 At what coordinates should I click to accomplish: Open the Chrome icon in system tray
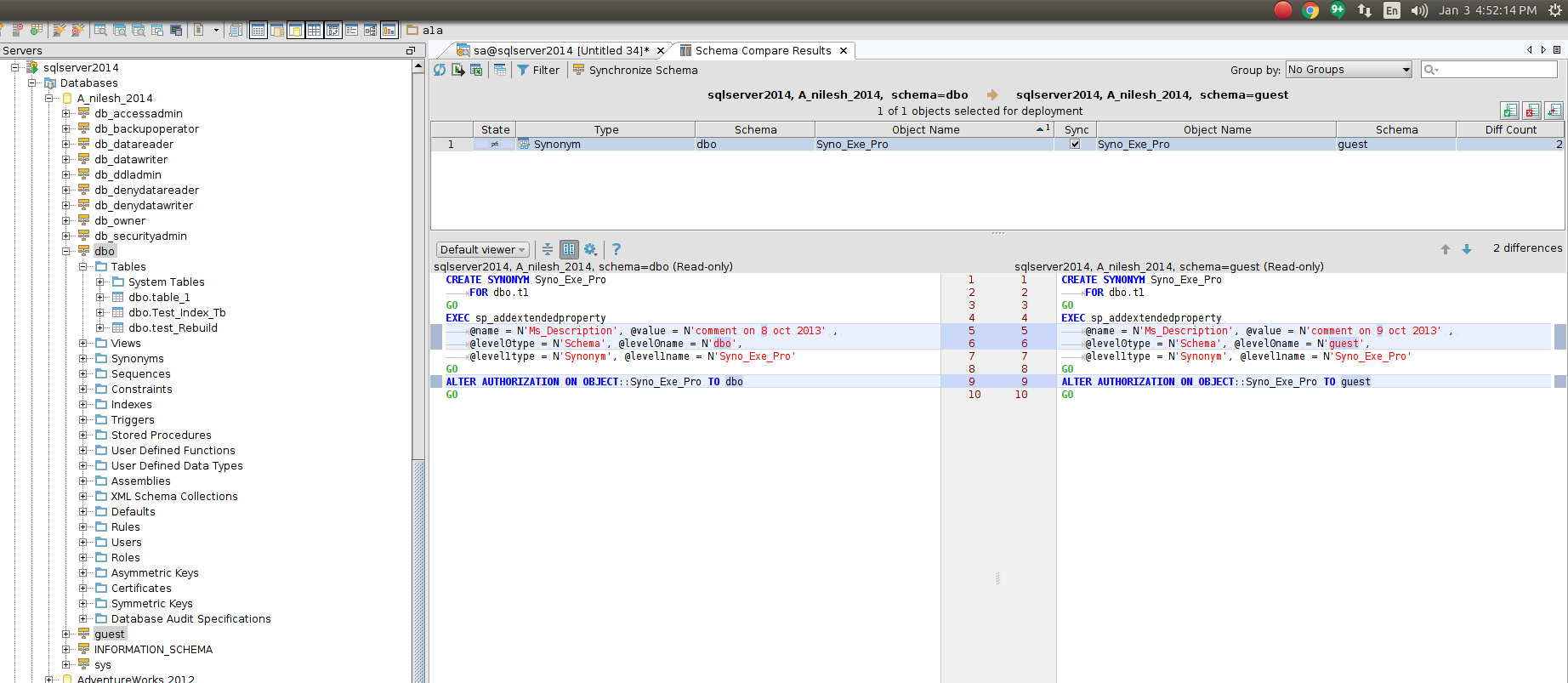coord(1310,10)
